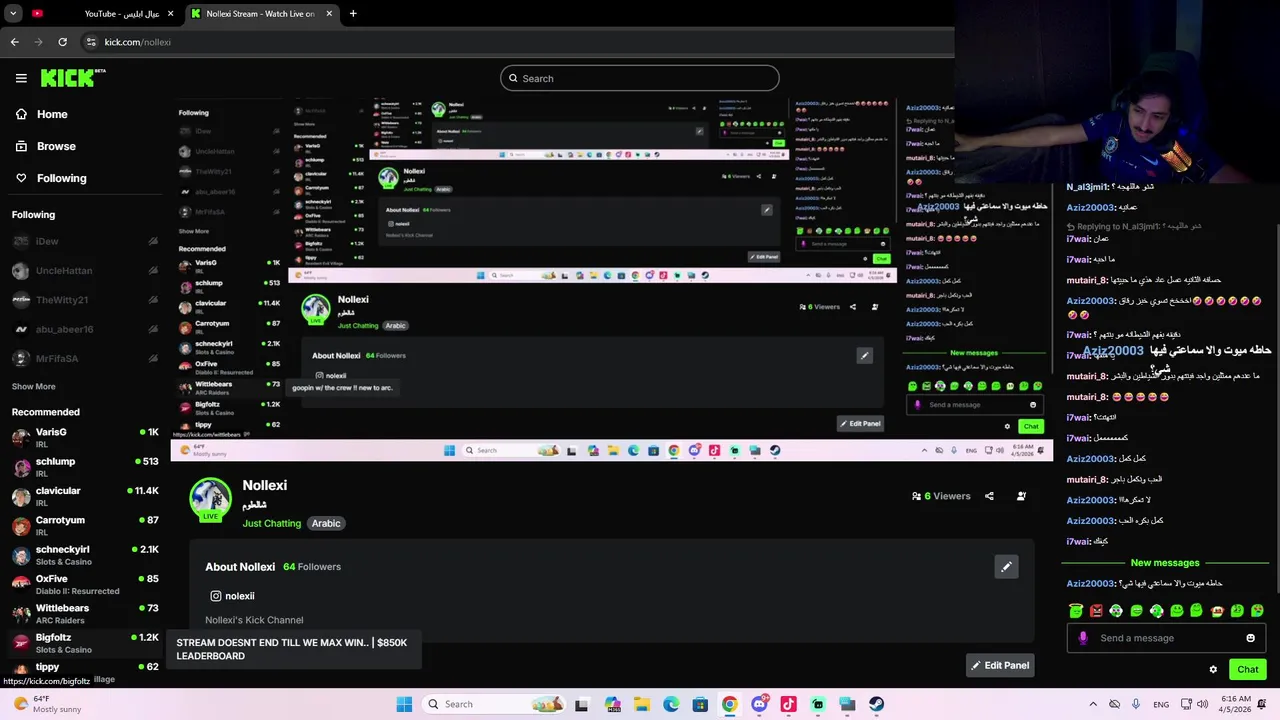Open ENG language switcher in tray
1280x720 pixels.
1161,704
